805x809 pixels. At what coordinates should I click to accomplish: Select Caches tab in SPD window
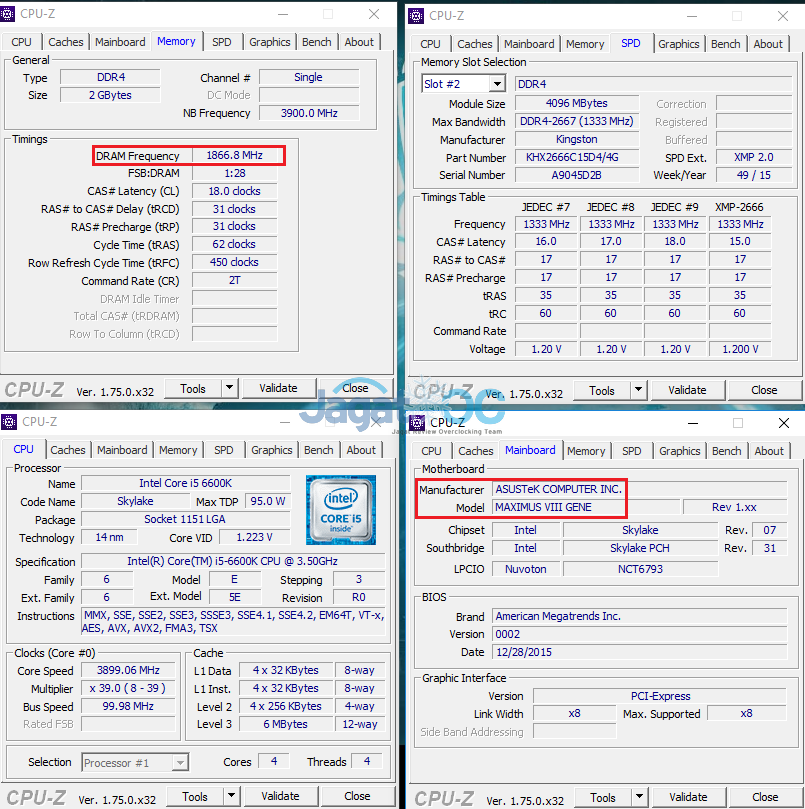coord(475,44)
